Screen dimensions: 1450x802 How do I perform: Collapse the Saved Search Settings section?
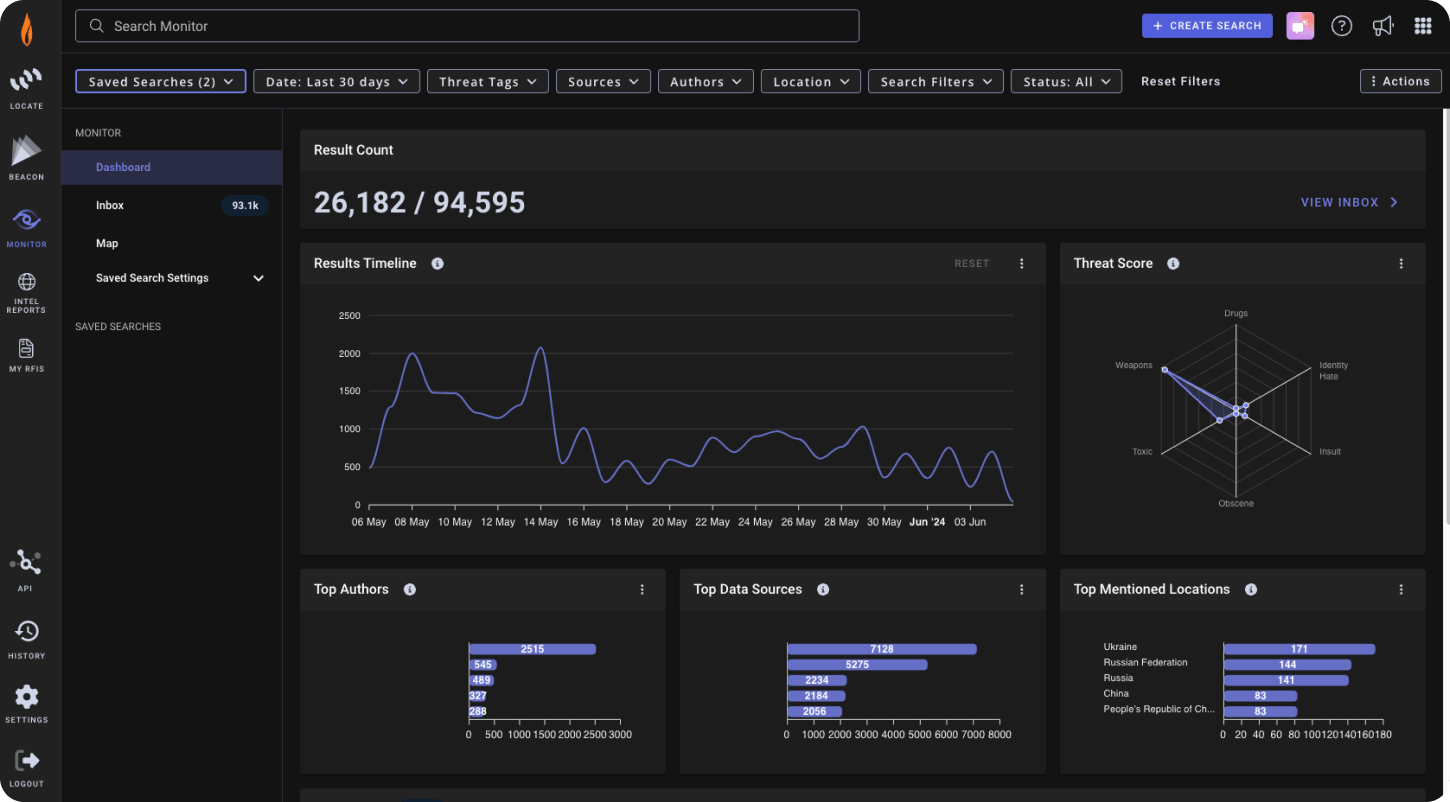[x=258, y=278]
